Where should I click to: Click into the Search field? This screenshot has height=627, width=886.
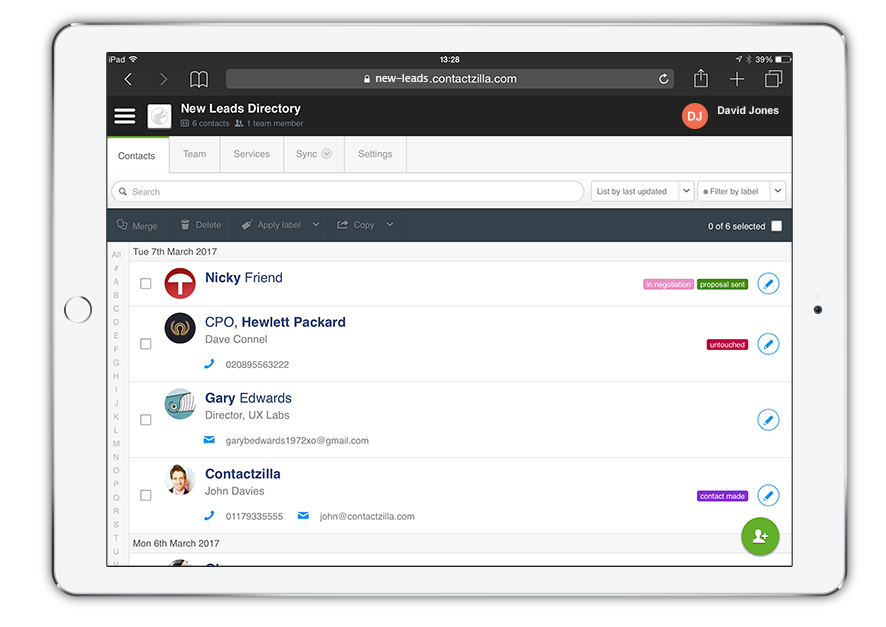tap(348, 191)
